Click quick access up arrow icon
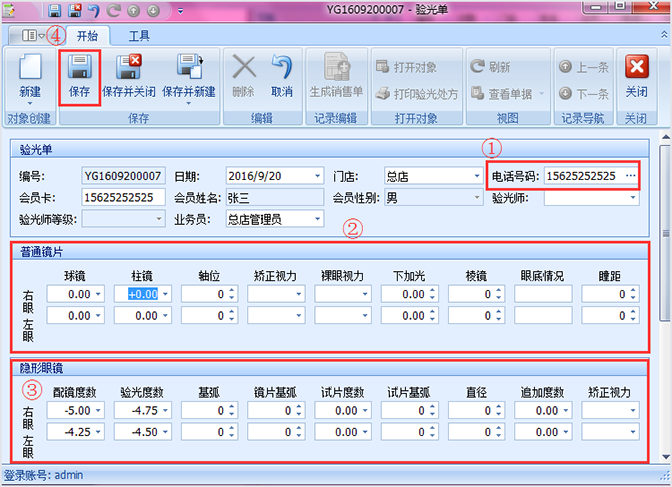 [134, 10]
